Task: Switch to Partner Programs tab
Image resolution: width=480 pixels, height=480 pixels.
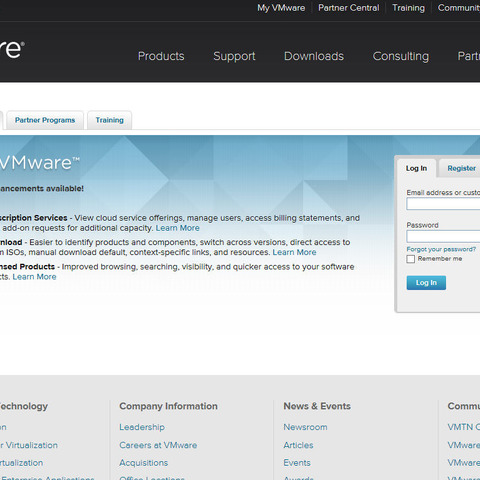Action: (x=45, y=120)
